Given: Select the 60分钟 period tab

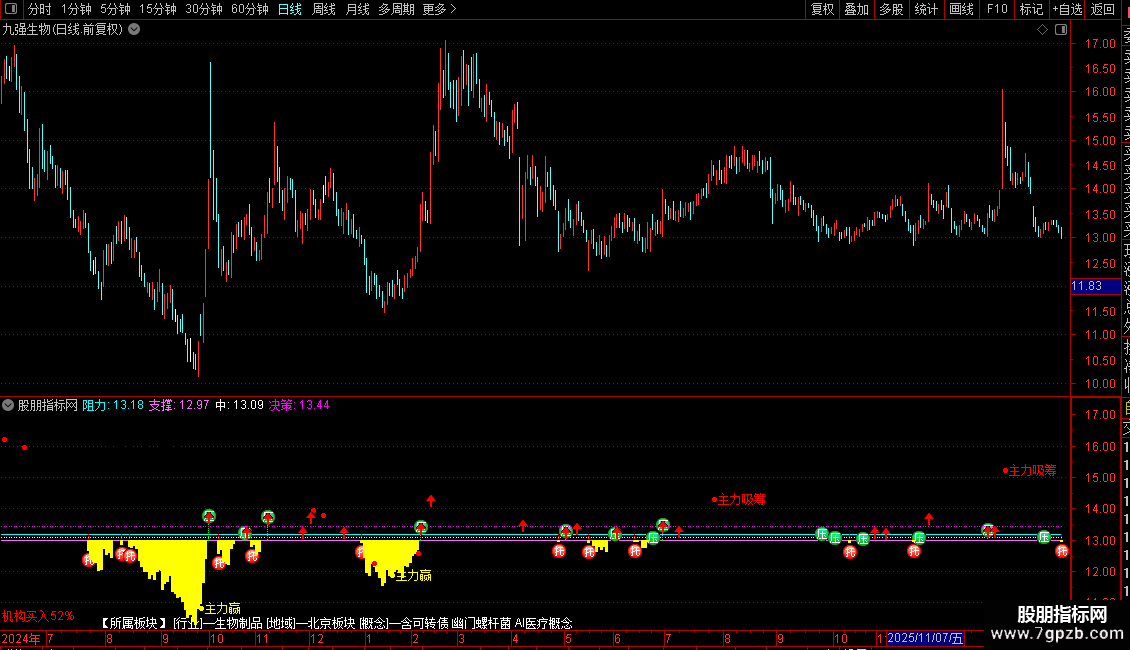Looking at the screenshot, I should click(249, 9).
